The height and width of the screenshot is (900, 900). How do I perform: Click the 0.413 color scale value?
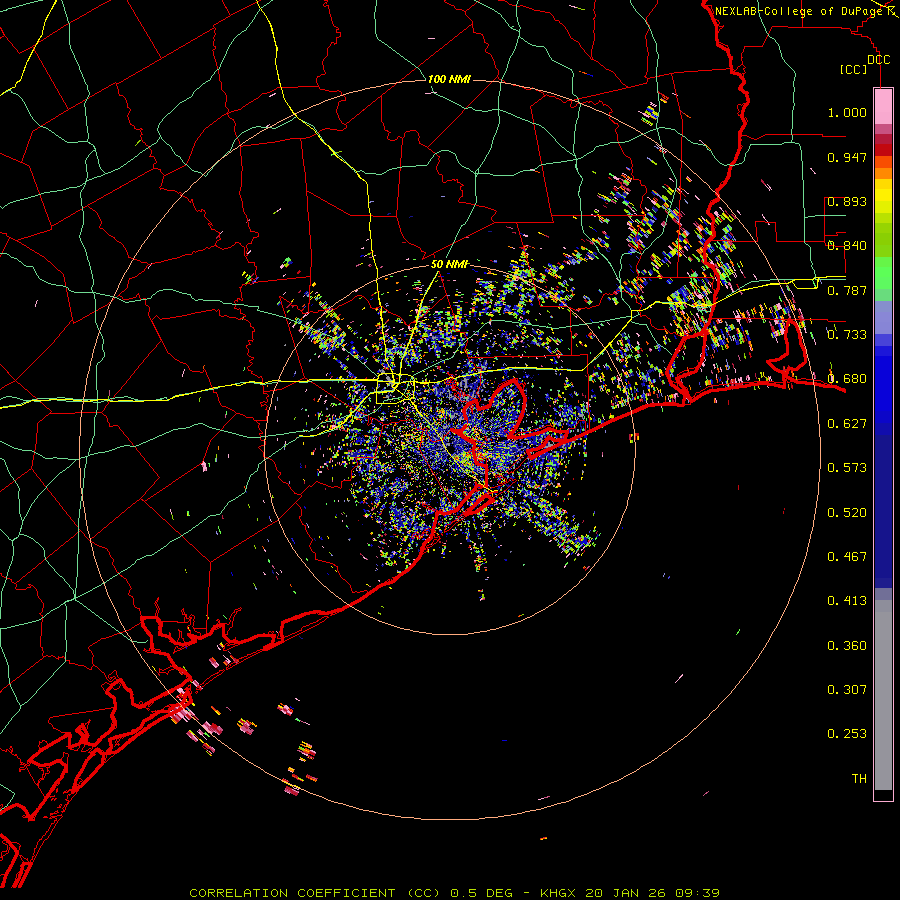(x=847, y=601)
